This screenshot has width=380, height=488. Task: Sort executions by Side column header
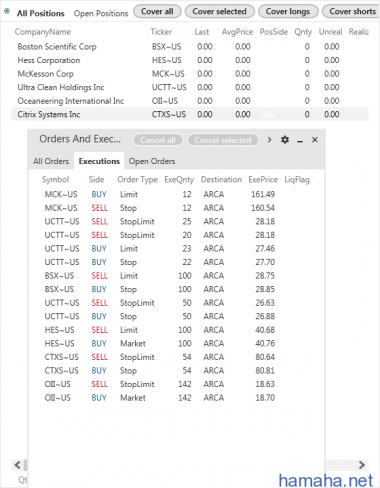tap(96, 179)
